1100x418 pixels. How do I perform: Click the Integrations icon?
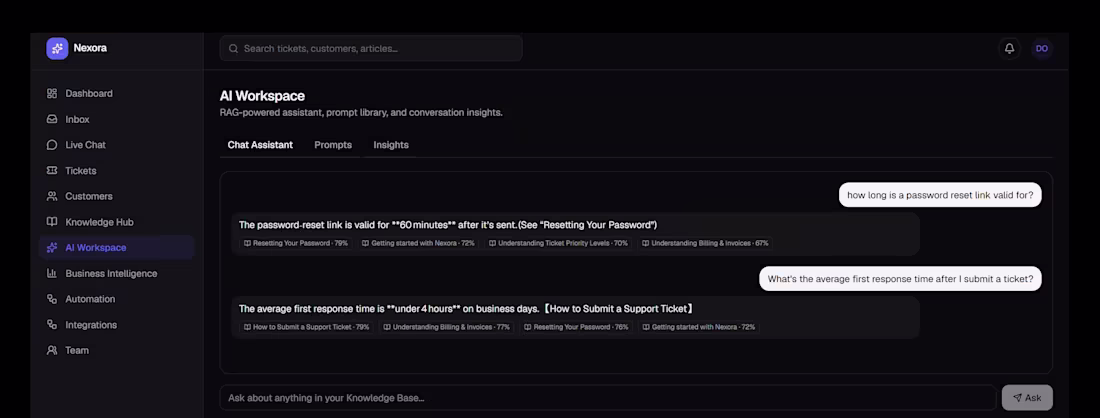[x=52, y=325]
